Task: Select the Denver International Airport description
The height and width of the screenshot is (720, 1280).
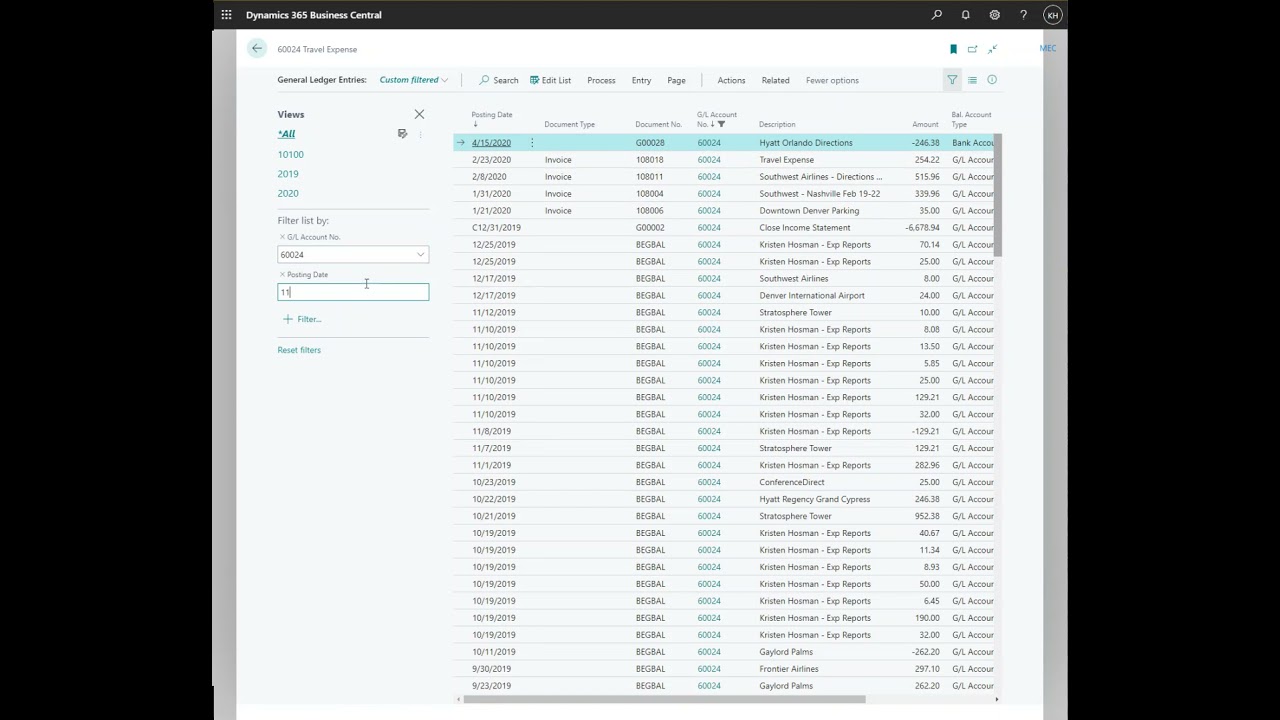Action: (812, 296)
